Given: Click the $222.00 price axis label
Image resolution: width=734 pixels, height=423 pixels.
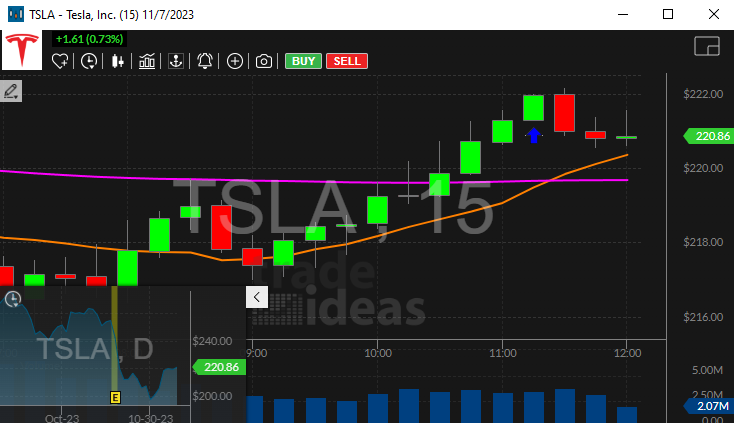Looking at the screenshot, I should [x=703, y=94].
